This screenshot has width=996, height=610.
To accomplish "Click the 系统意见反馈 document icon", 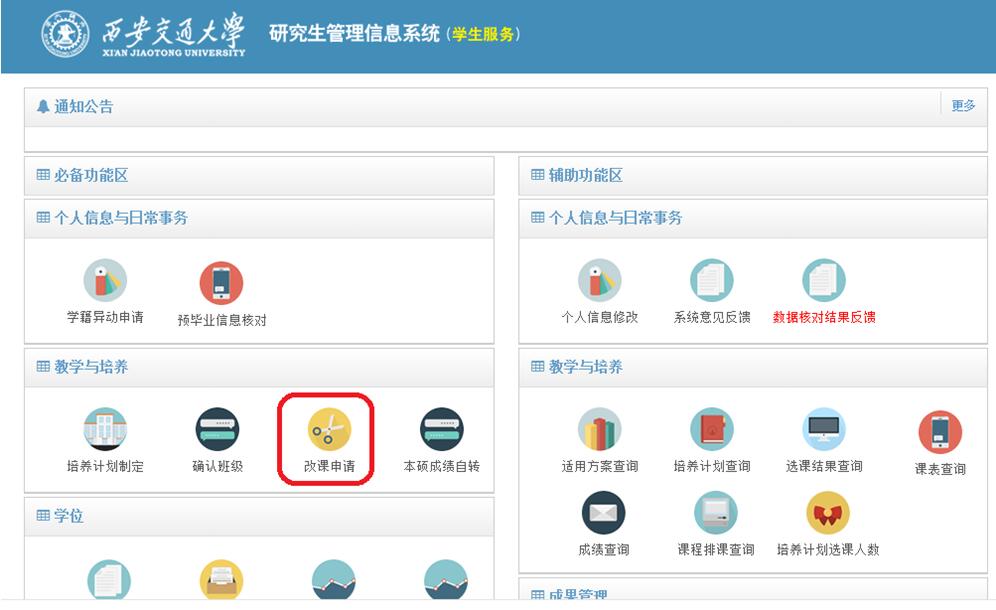I will [711, 281].
